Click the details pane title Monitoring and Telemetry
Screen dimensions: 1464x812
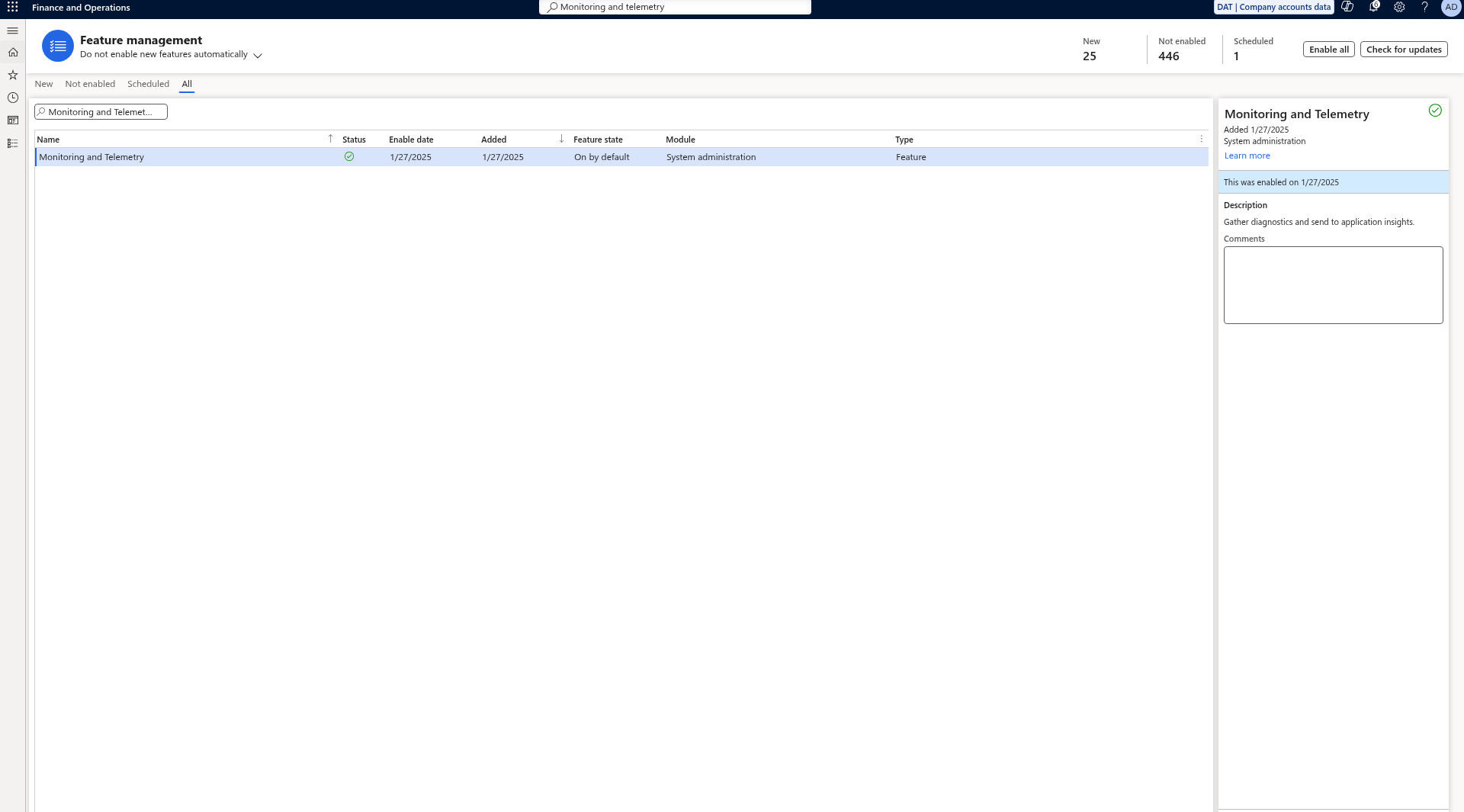click(1296, 114)
